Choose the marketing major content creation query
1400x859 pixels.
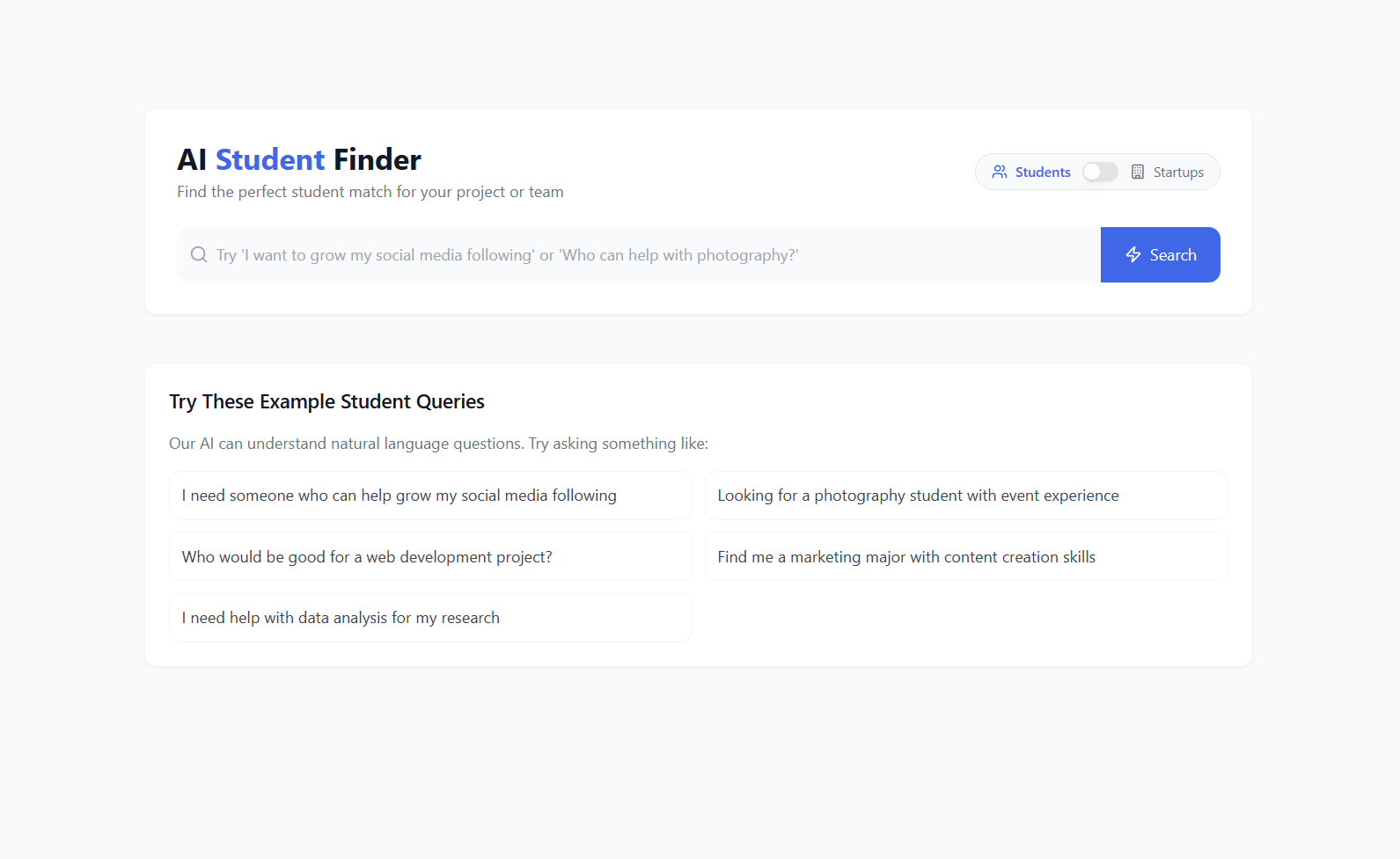tap(965, 557)
